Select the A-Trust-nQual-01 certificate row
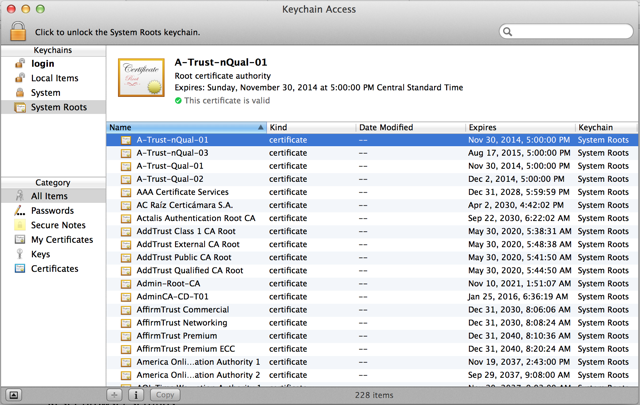The width and height of the screenshot is (640, 405). tap(372, 140)
